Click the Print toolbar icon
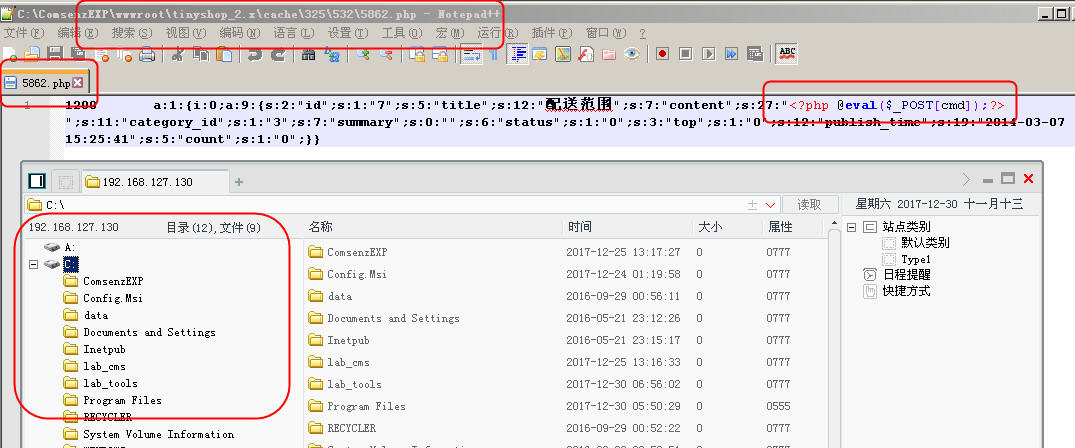The height and width of the screenshot is (448, 1075). tap(147, 54)
